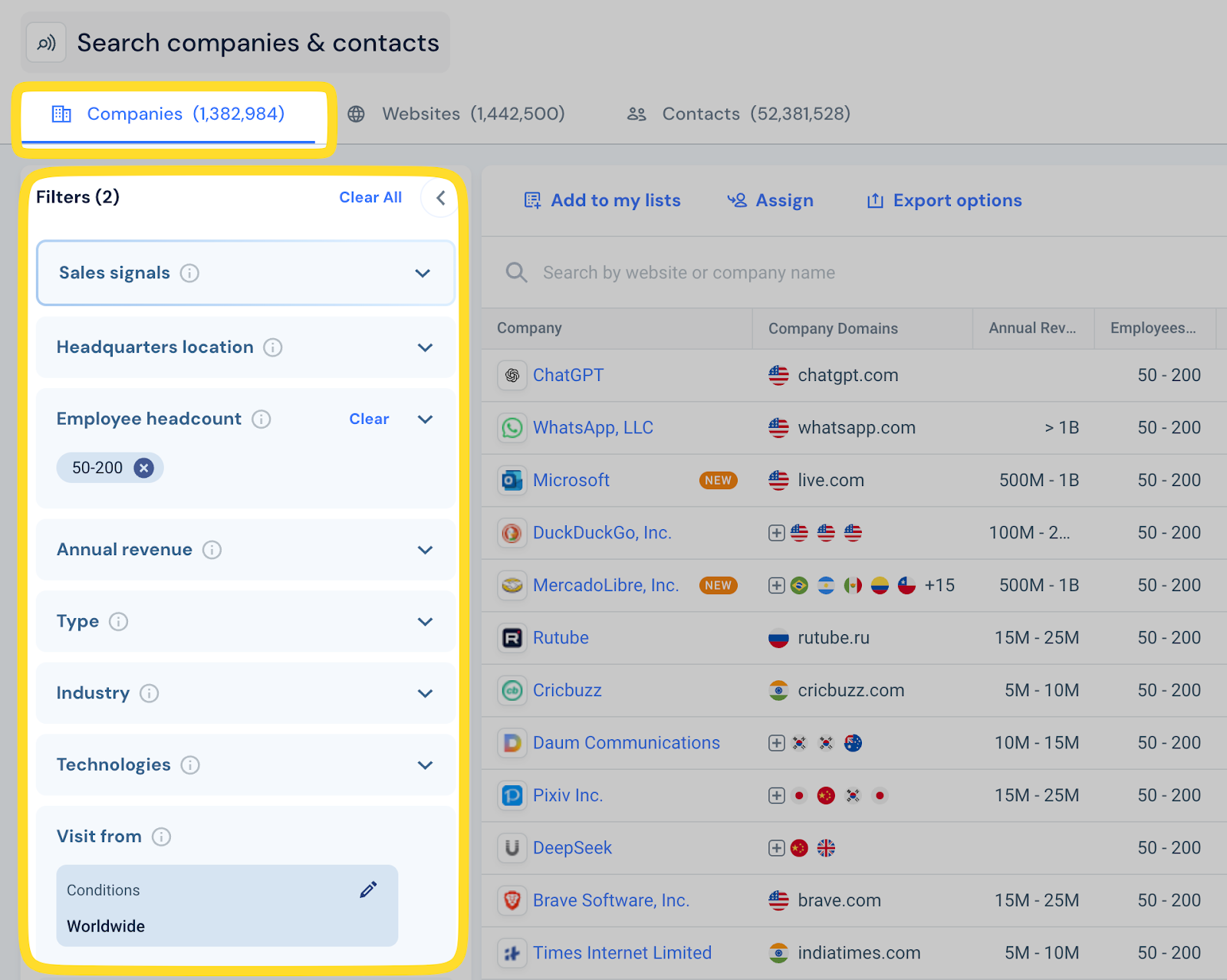Expand Daum Communications domains plus icon
The image size is (1227, 980).
[777, 743]
